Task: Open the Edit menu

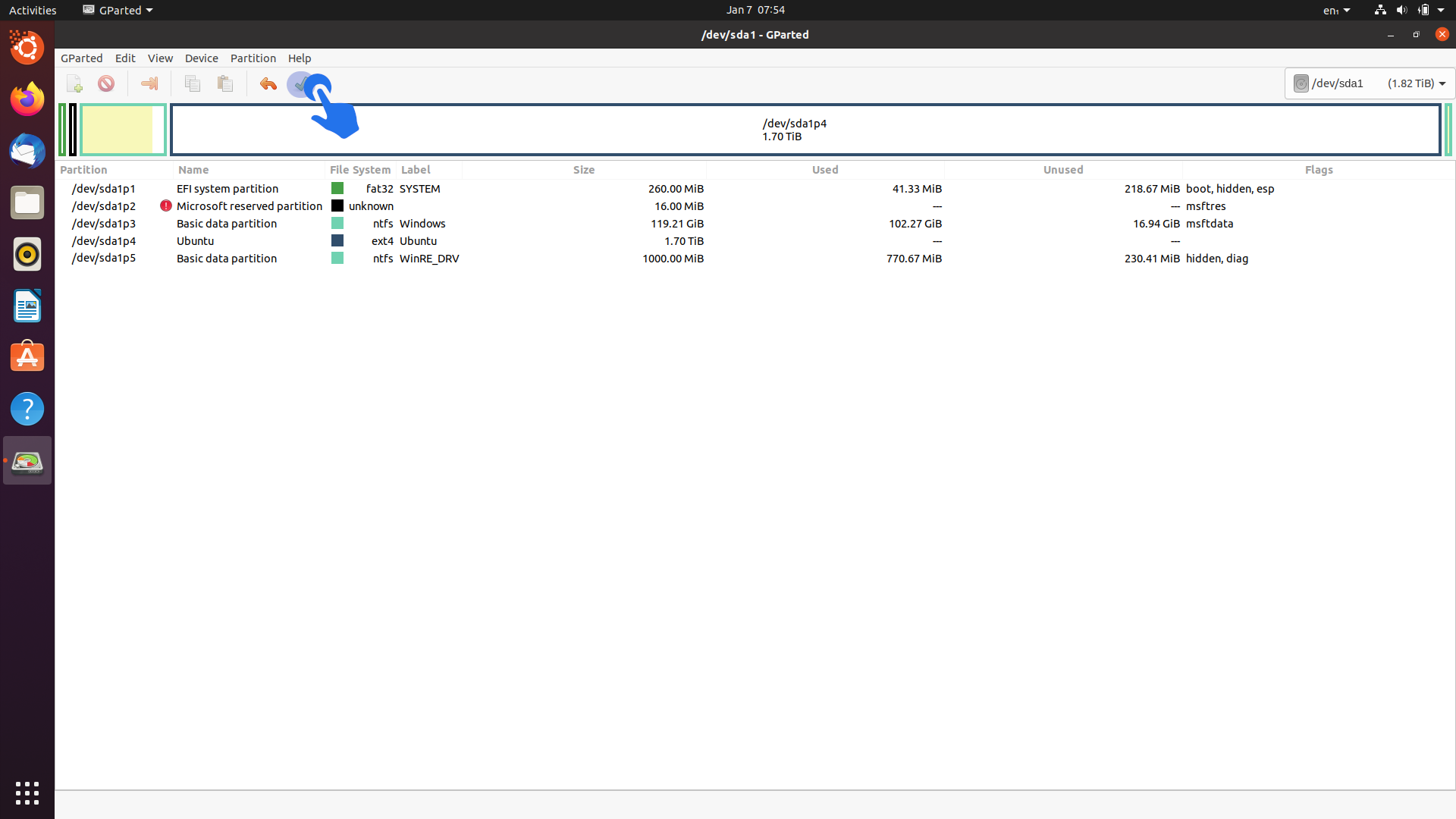Action: point(125,58)
